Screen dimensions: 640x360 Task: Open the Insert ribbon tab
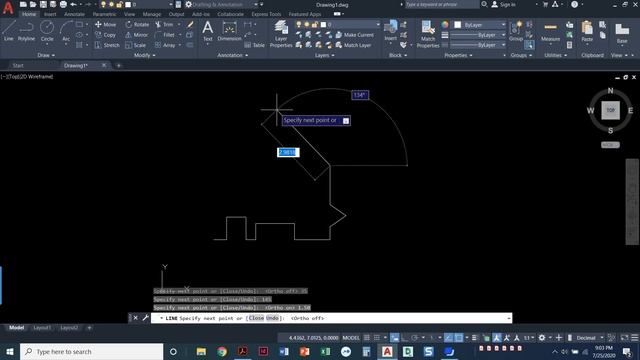pyautogui.click(x=50, y=14)
